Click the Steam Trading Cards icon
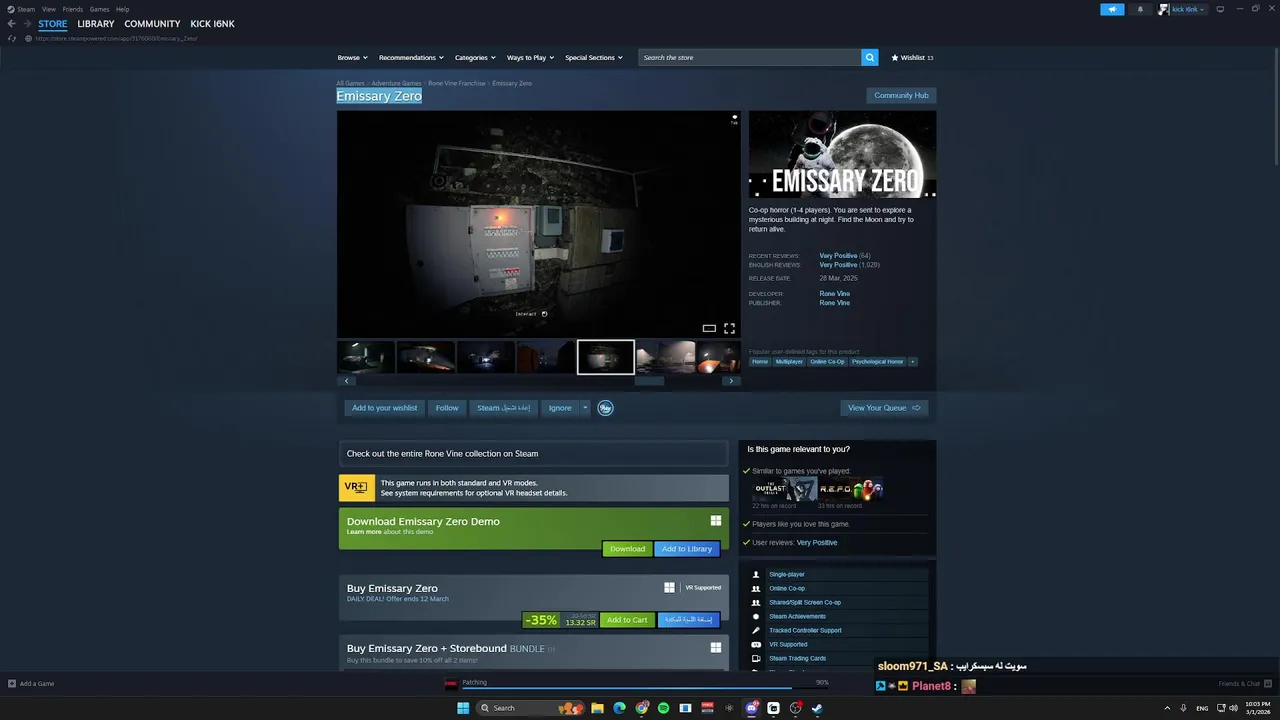 756,658
